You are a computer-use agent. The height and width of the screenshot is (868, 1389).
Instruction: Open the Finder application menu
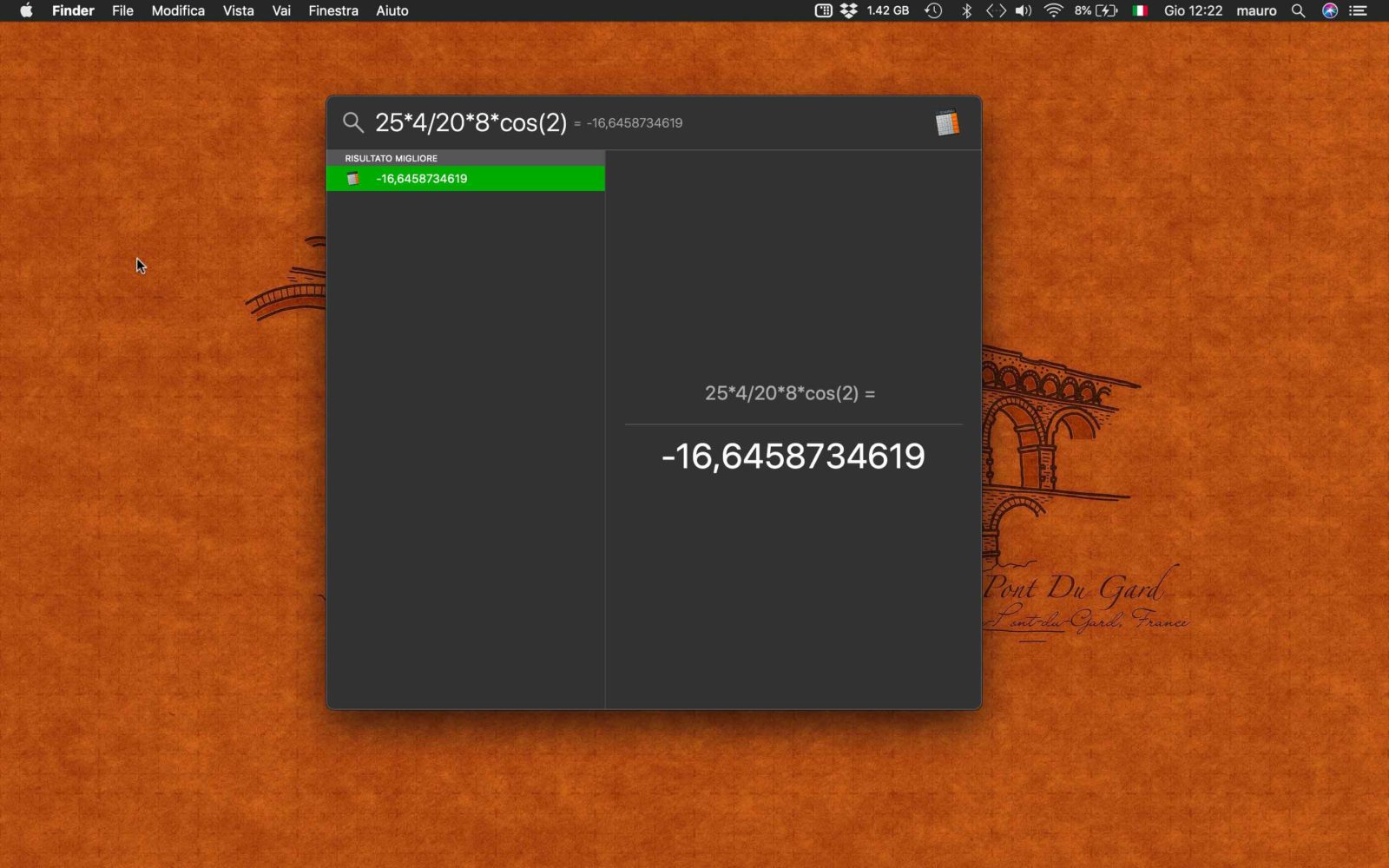[73, 10]
